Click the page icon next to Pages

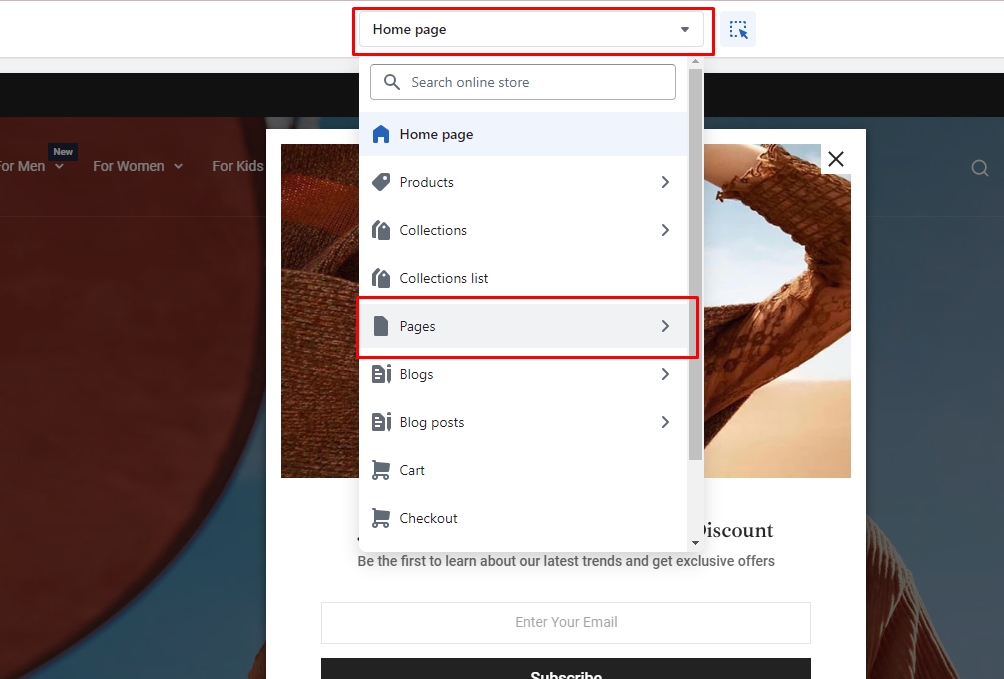[x=381, y=326]
